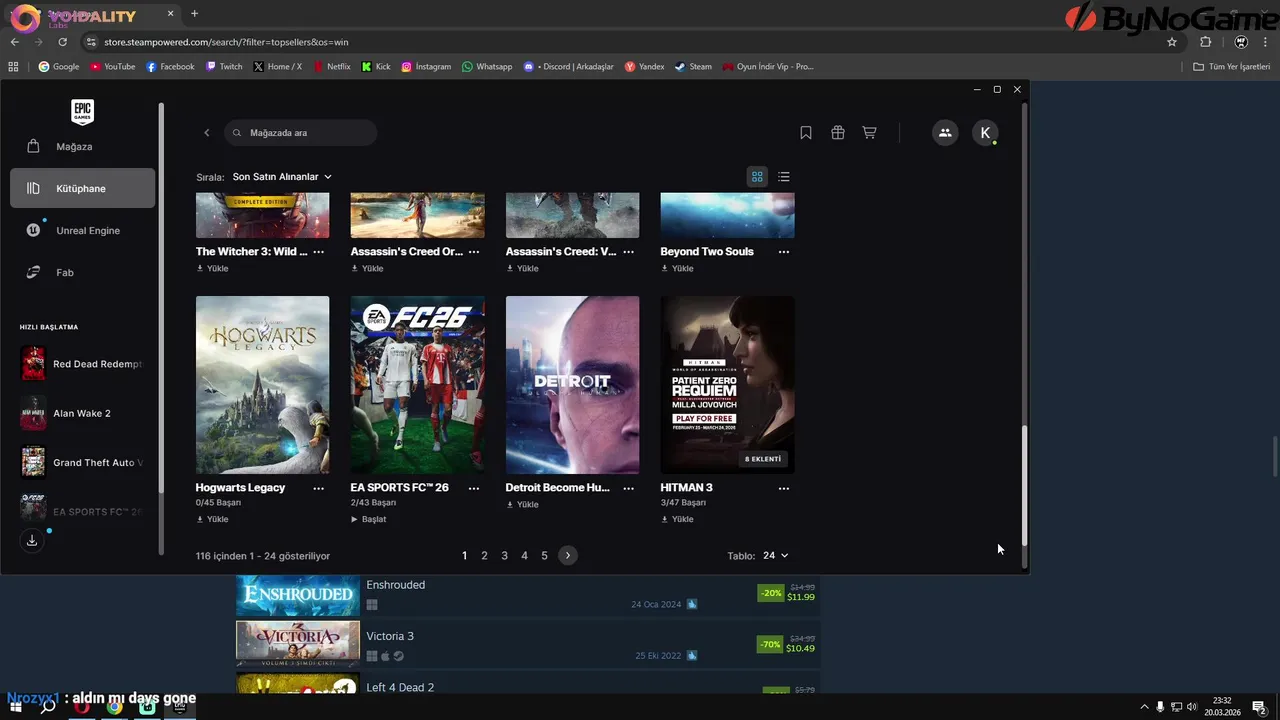Show hidden system tray icons
The image size is (1280, 720).
point(1145,707)
